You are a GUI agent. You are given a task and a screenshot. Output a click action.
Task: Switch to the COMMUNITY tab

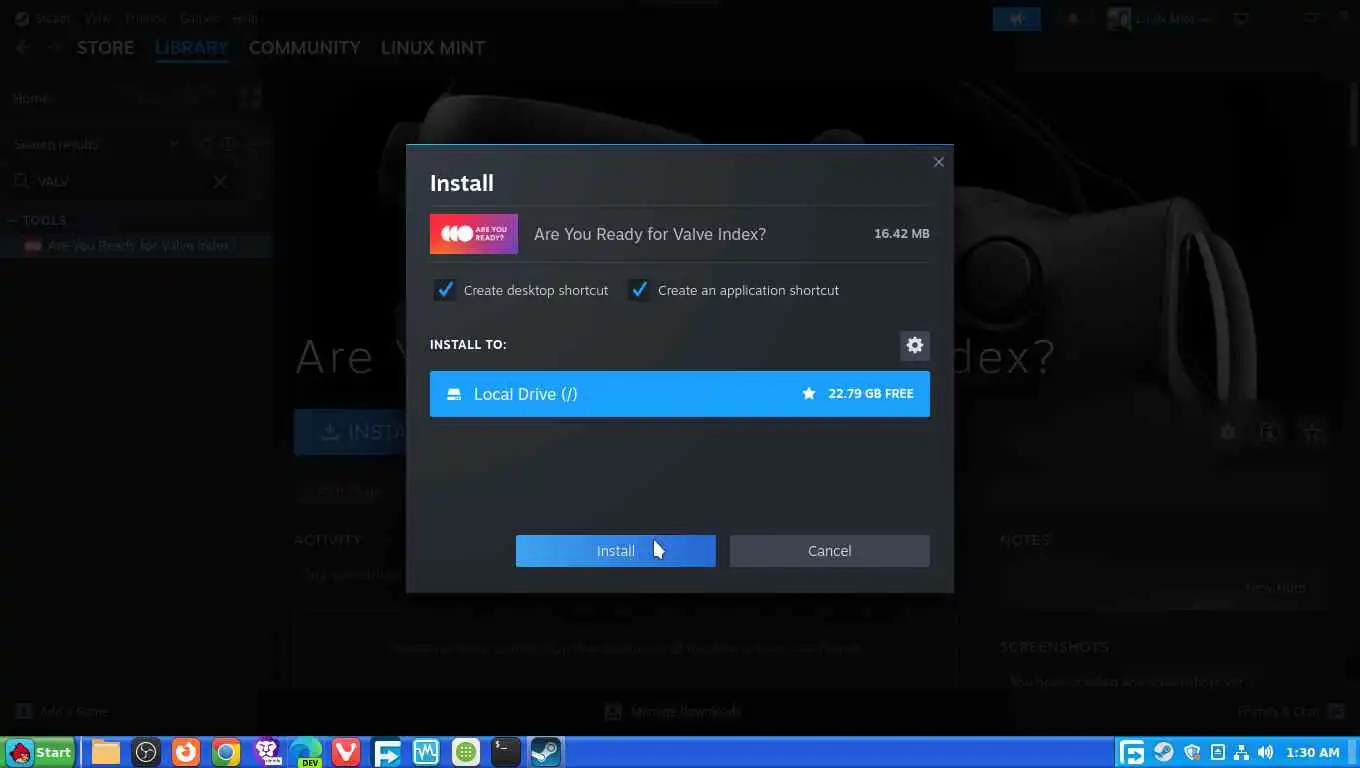click(x=304, y=48)
